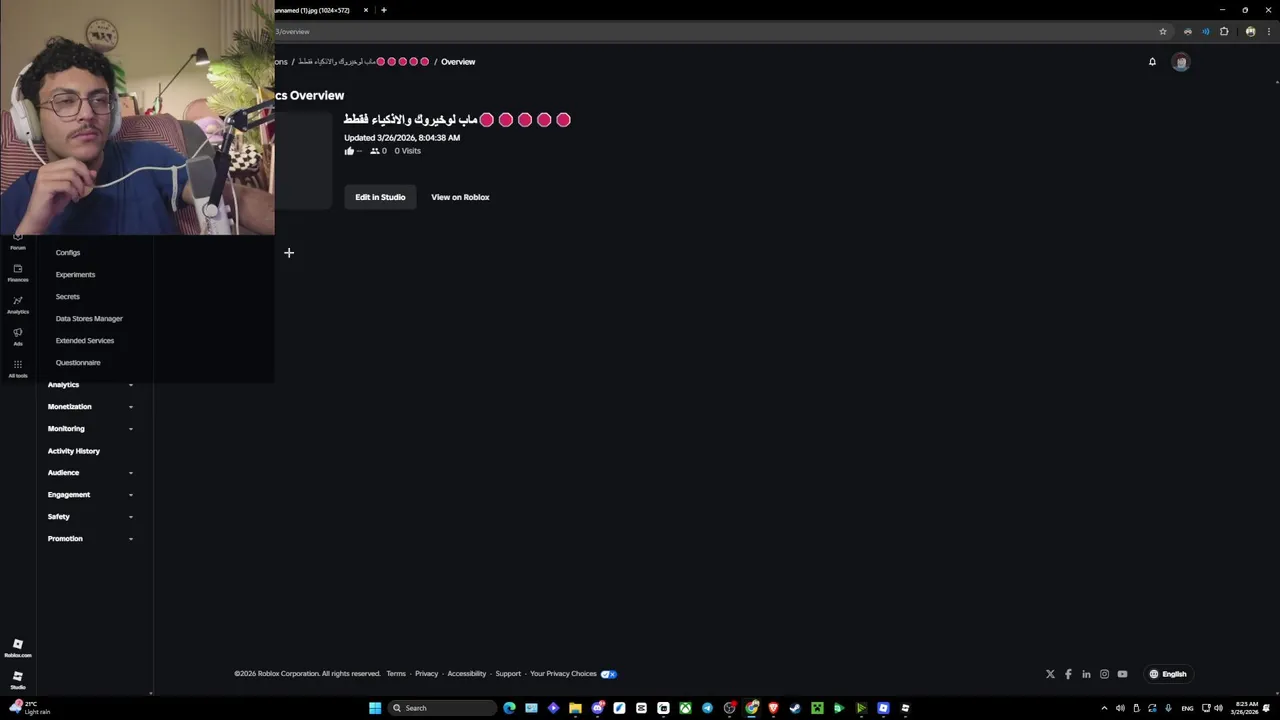Open File Explorer from taskbar
Screen dimensions: 1280x720
(575, 708)
